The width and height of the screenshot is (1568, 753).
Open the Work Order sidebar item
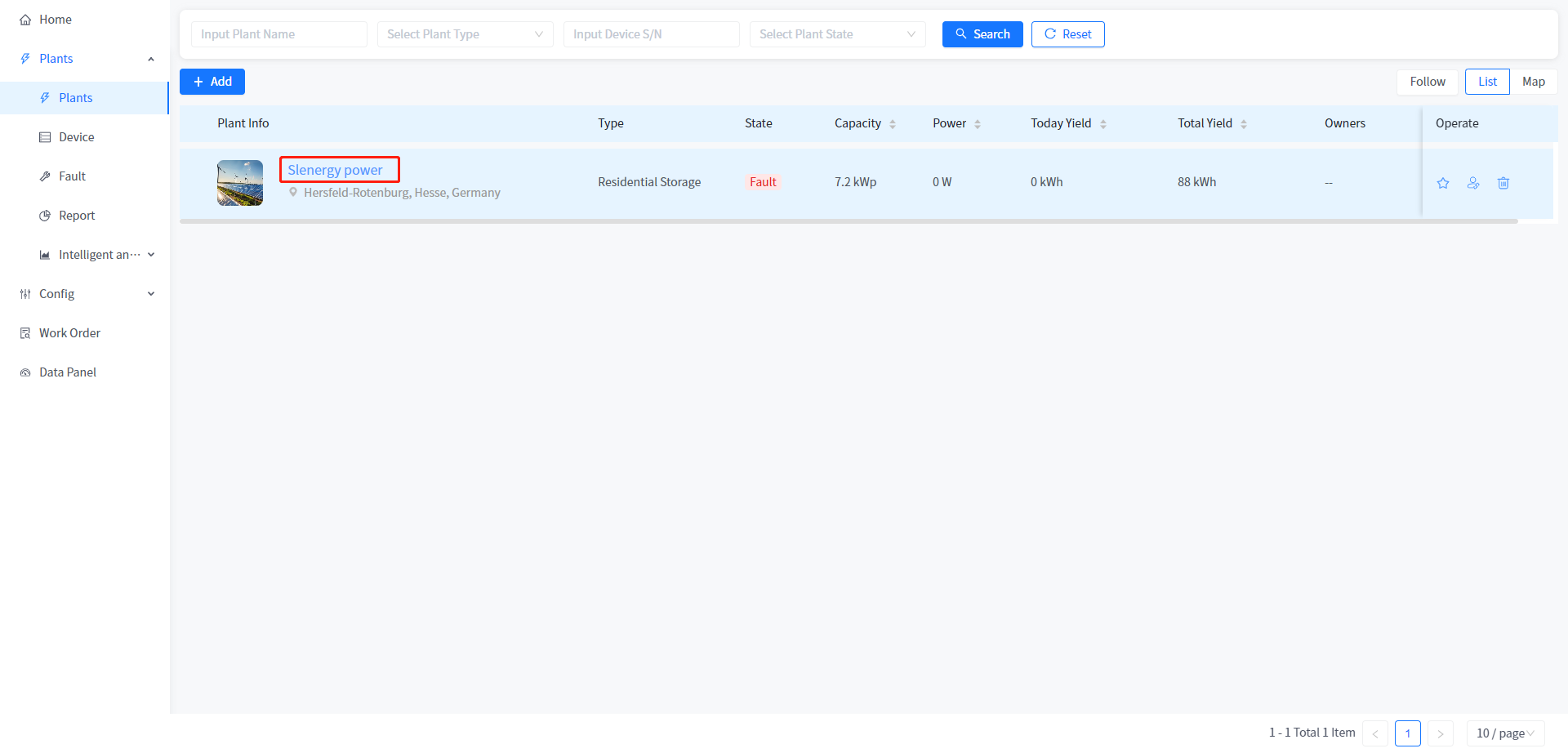tap(69, 333)
